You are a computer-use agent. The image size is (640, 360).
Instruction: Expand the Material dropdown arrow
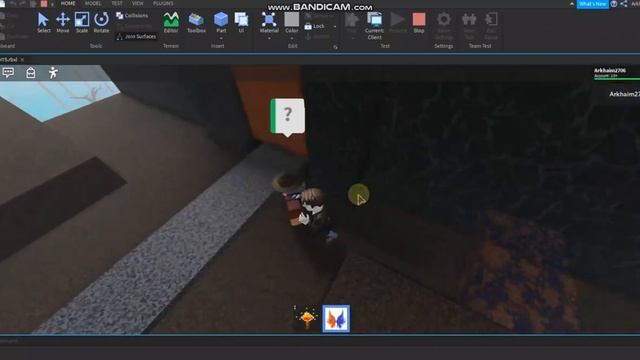(x=269, y=38)
